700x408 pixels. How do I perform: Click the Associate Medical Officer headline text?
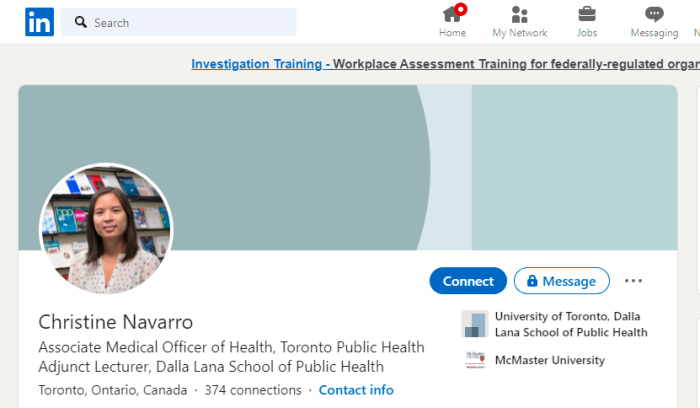click(231, 347)
